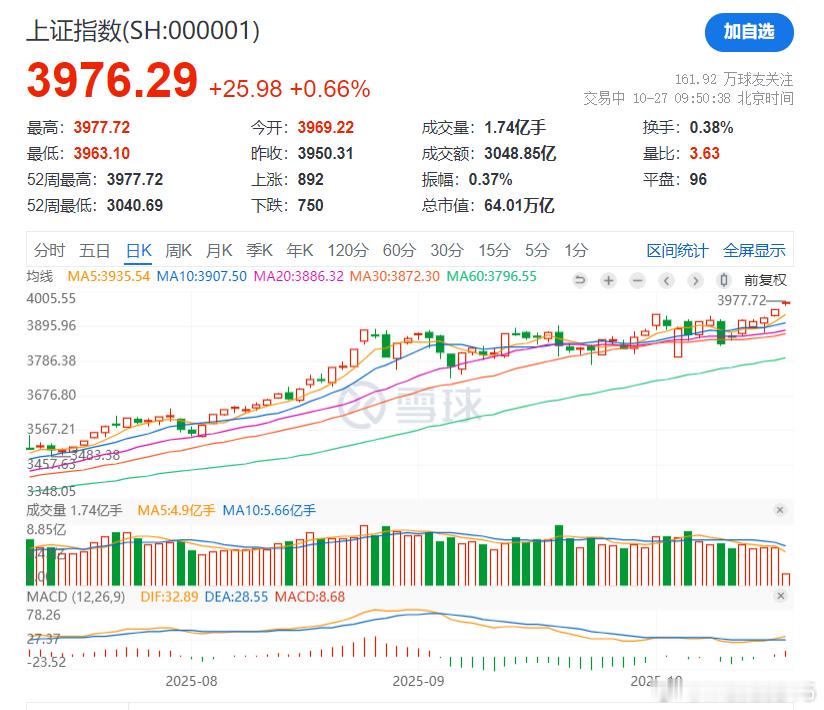This screenshot has width=824, height=710.
Task: Click the 最低 value 3963.10
Action: pyautogui.click(x=101, y=153)
